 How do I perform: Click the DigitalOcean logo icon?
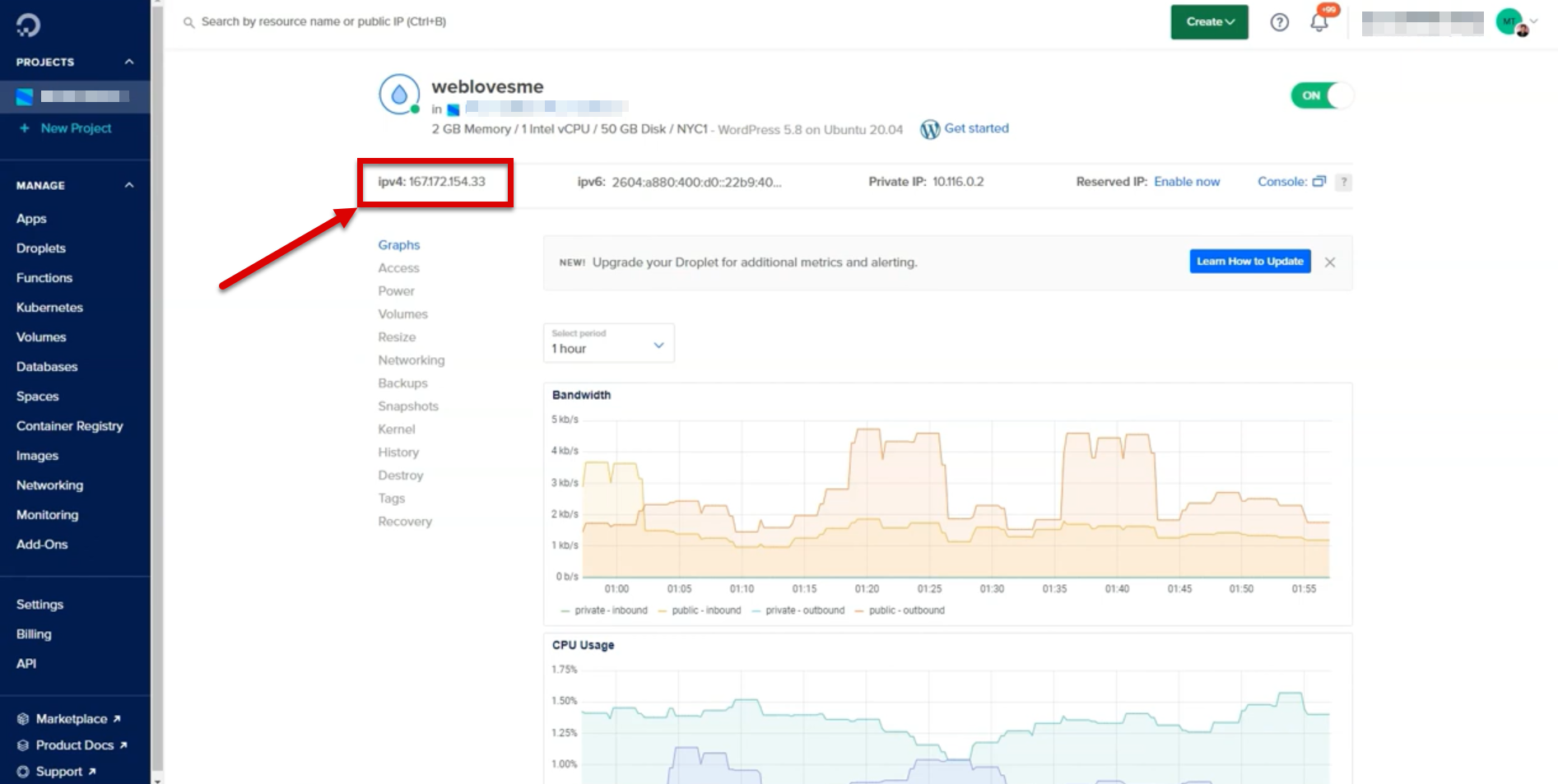[x=28, y=25]
